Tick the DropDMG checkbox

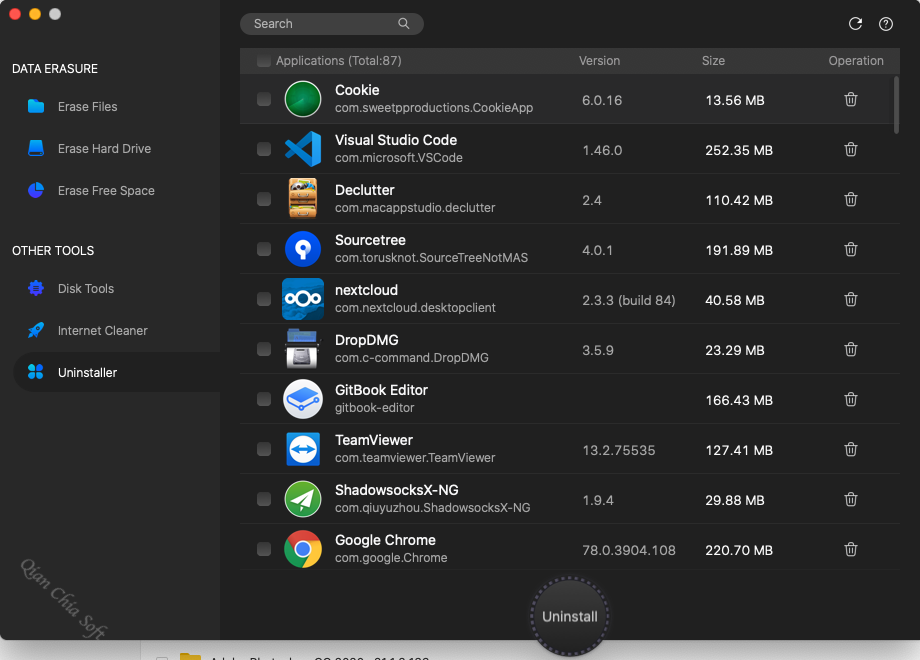click(x=264, y=349)
